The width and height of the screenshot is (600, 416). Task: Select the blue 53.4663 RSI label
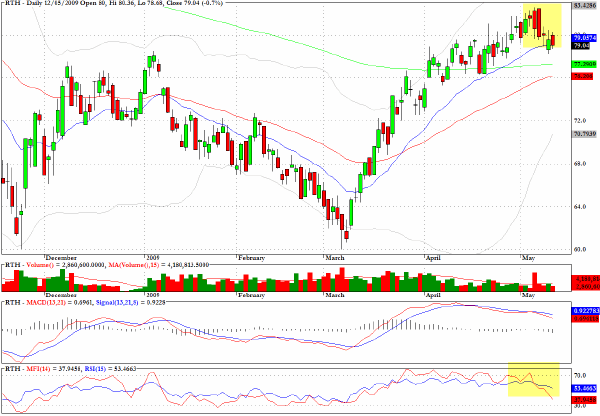585,389
